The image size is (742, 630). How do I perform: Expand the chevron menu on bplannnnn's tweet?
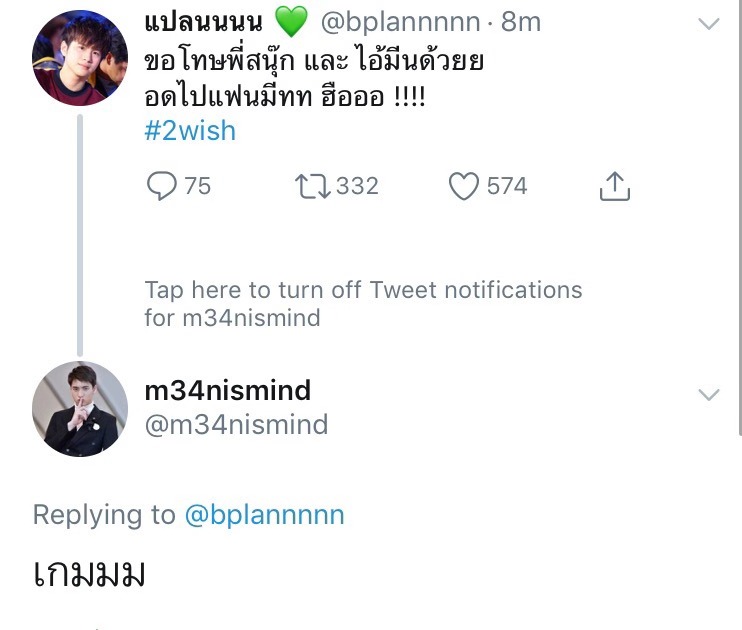[708, 24]
